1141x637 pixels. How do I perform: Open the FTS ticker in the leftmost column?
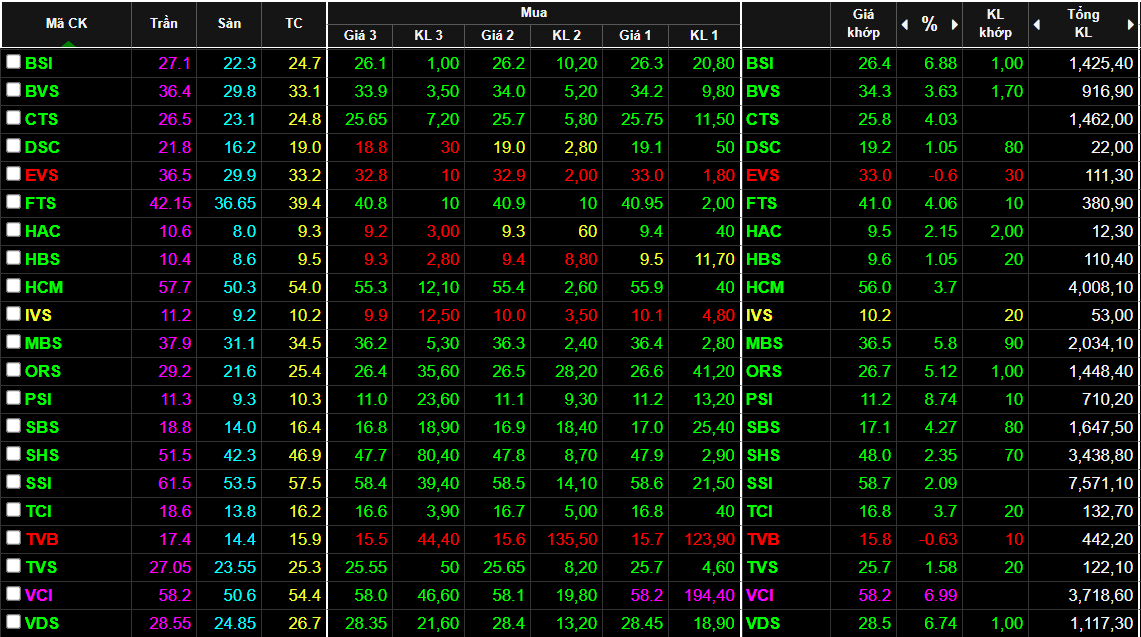pos(41,203)
